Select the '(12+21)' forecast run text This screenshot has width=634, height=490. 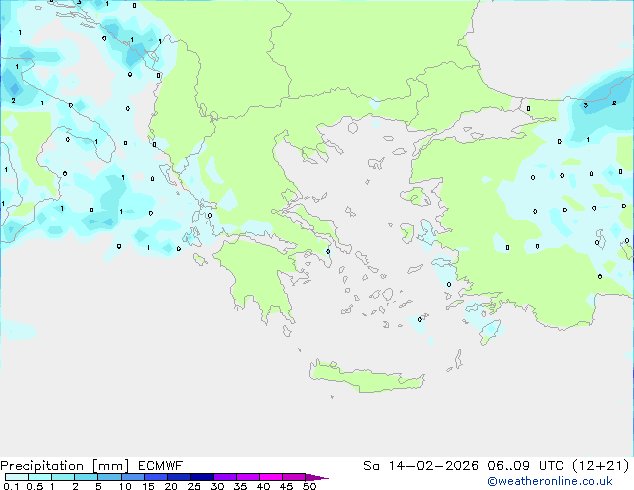(601, 466)
